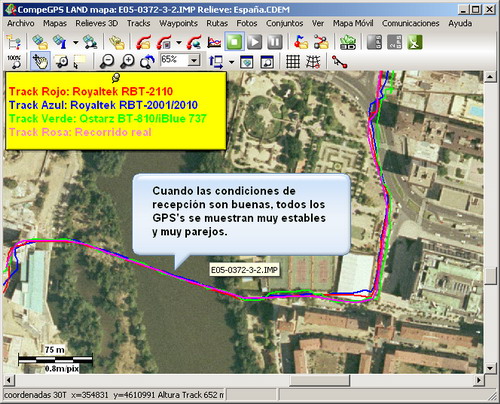The image size is (500, 404).
Task: Click the map search icon
Action: (x=90, y=42)
